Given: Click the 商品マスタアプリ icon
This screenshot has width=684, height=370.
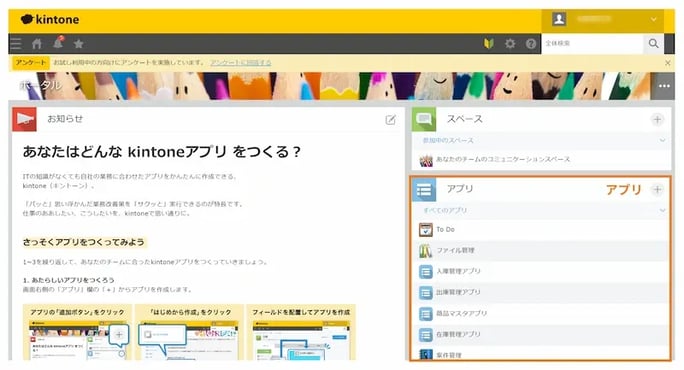Looking at the screenshot, I should [425, 313].
